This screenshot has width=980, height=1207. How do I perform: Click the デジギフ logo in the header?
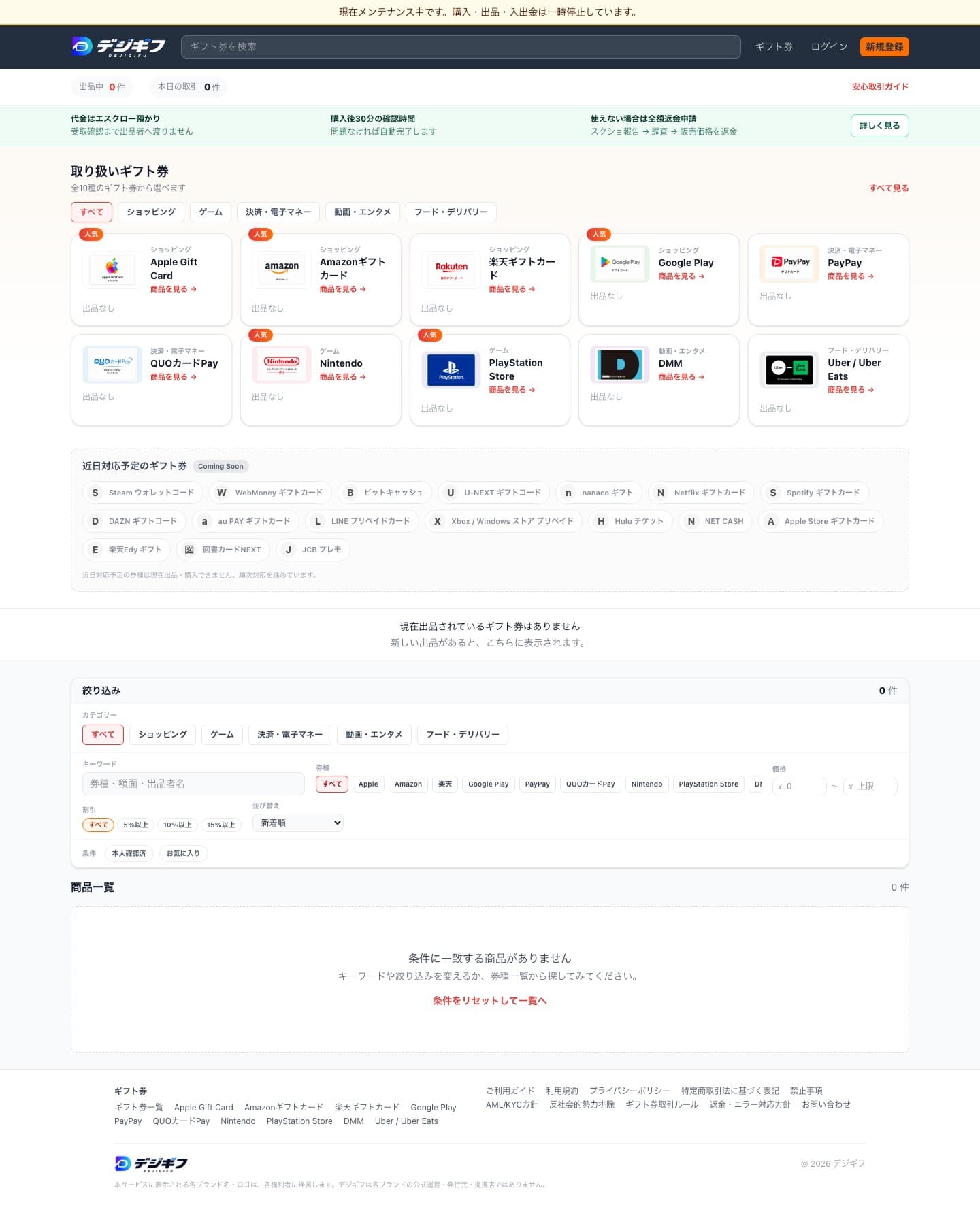(118, 47)
